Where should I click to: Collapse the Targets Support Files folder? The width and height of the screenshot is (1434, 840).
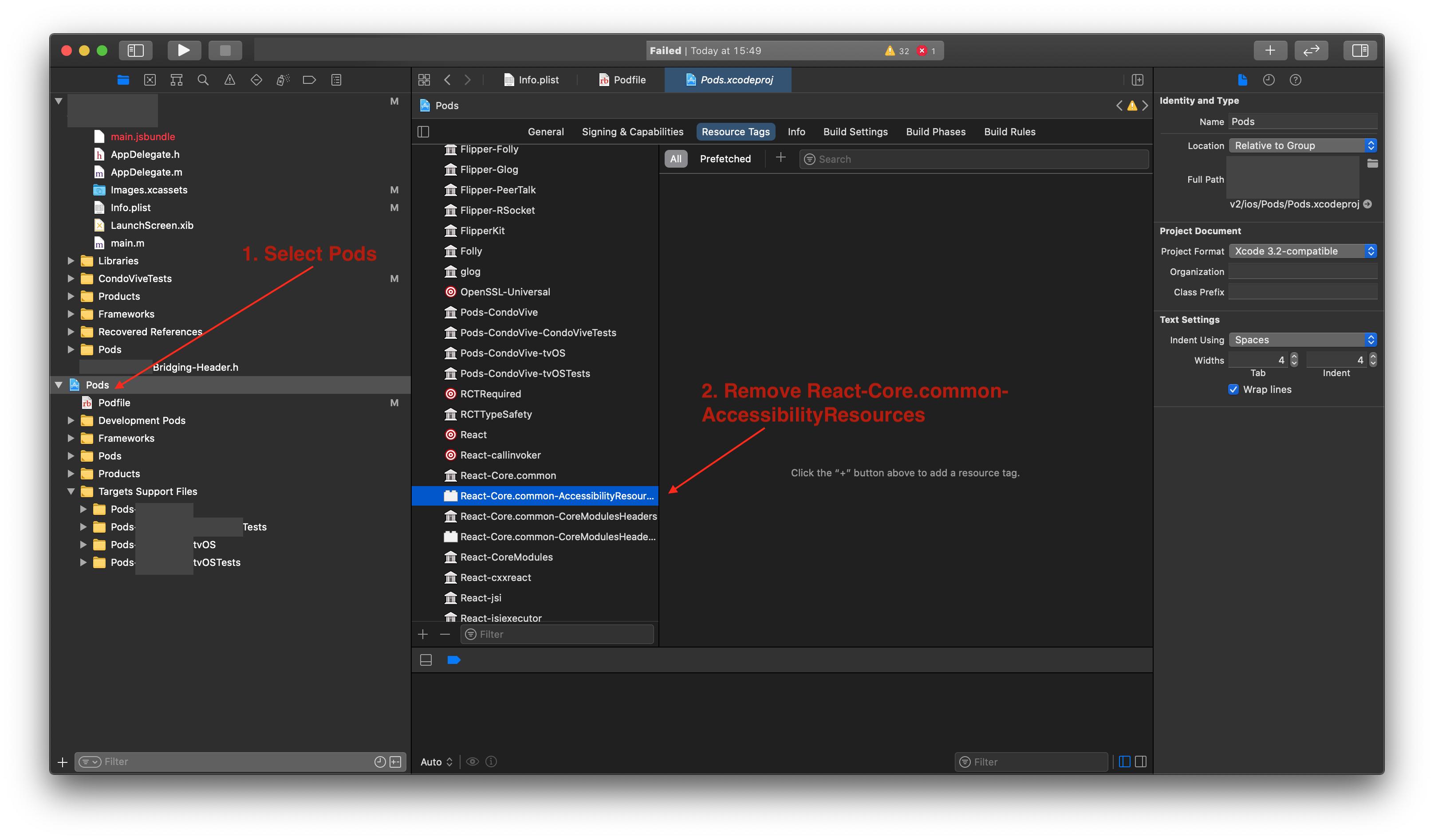(71, 491)
